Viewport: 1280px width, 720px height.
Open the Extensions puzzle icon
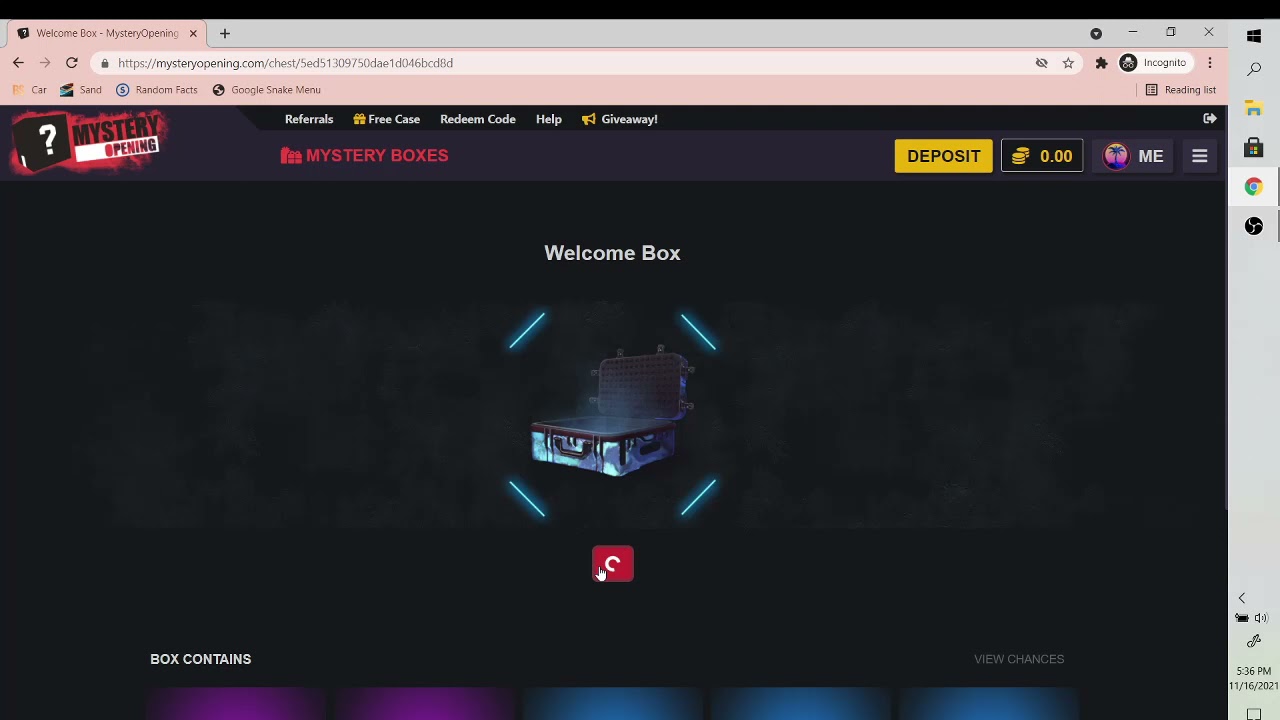[1101, 63]
